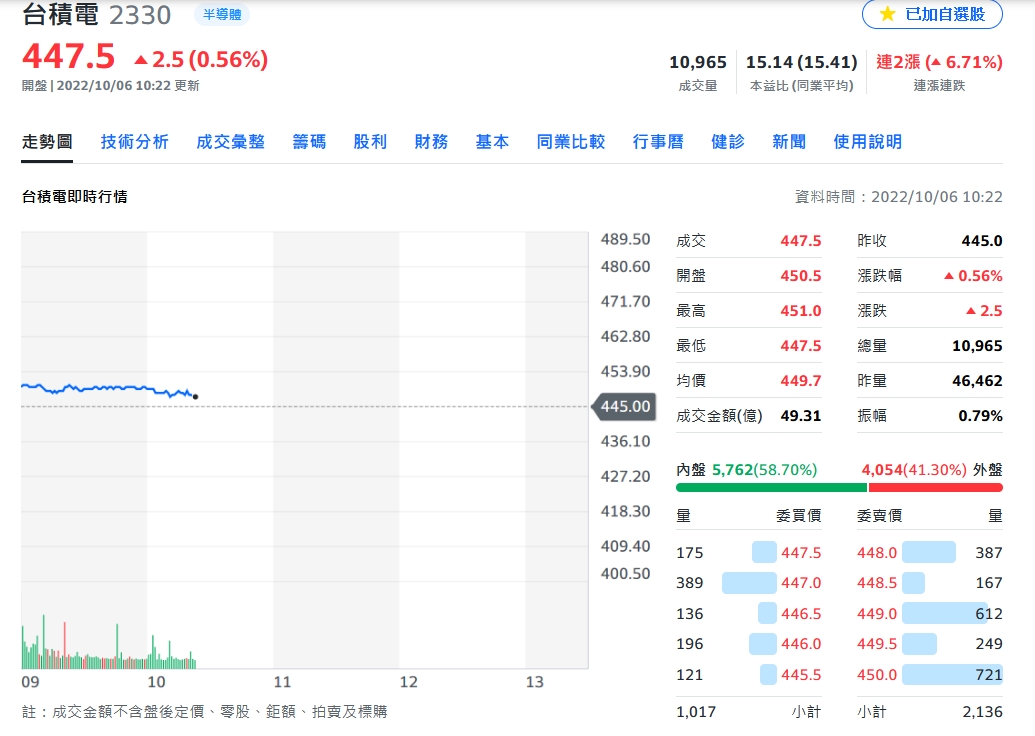The height and width of the screenshot is (736, 1035).
Task: Click the 開盤 value 450.5
Action: pyautogui.click(x=801, y=276)
